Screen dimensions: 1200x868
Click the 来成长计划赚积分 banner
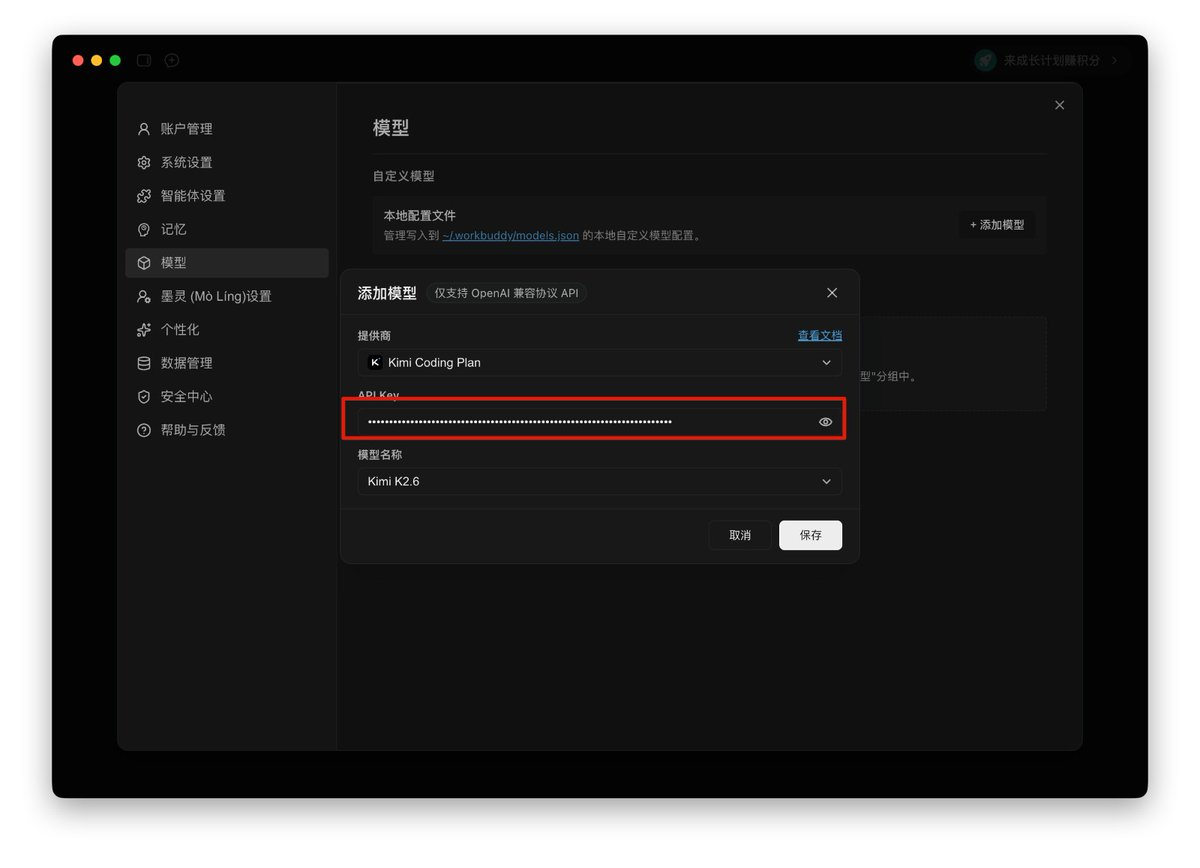point(1052,60)
